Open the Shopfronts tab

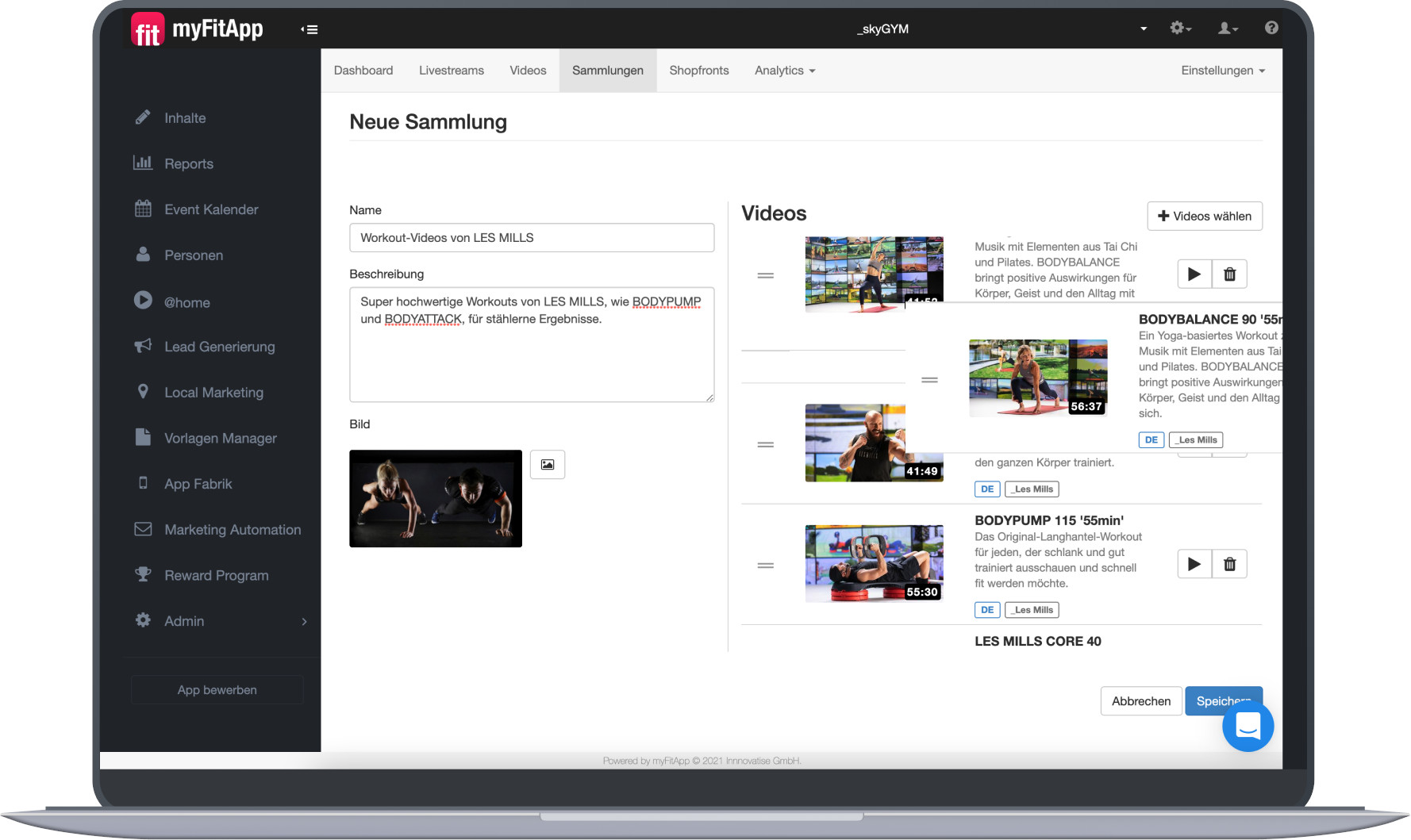point(699,71)
